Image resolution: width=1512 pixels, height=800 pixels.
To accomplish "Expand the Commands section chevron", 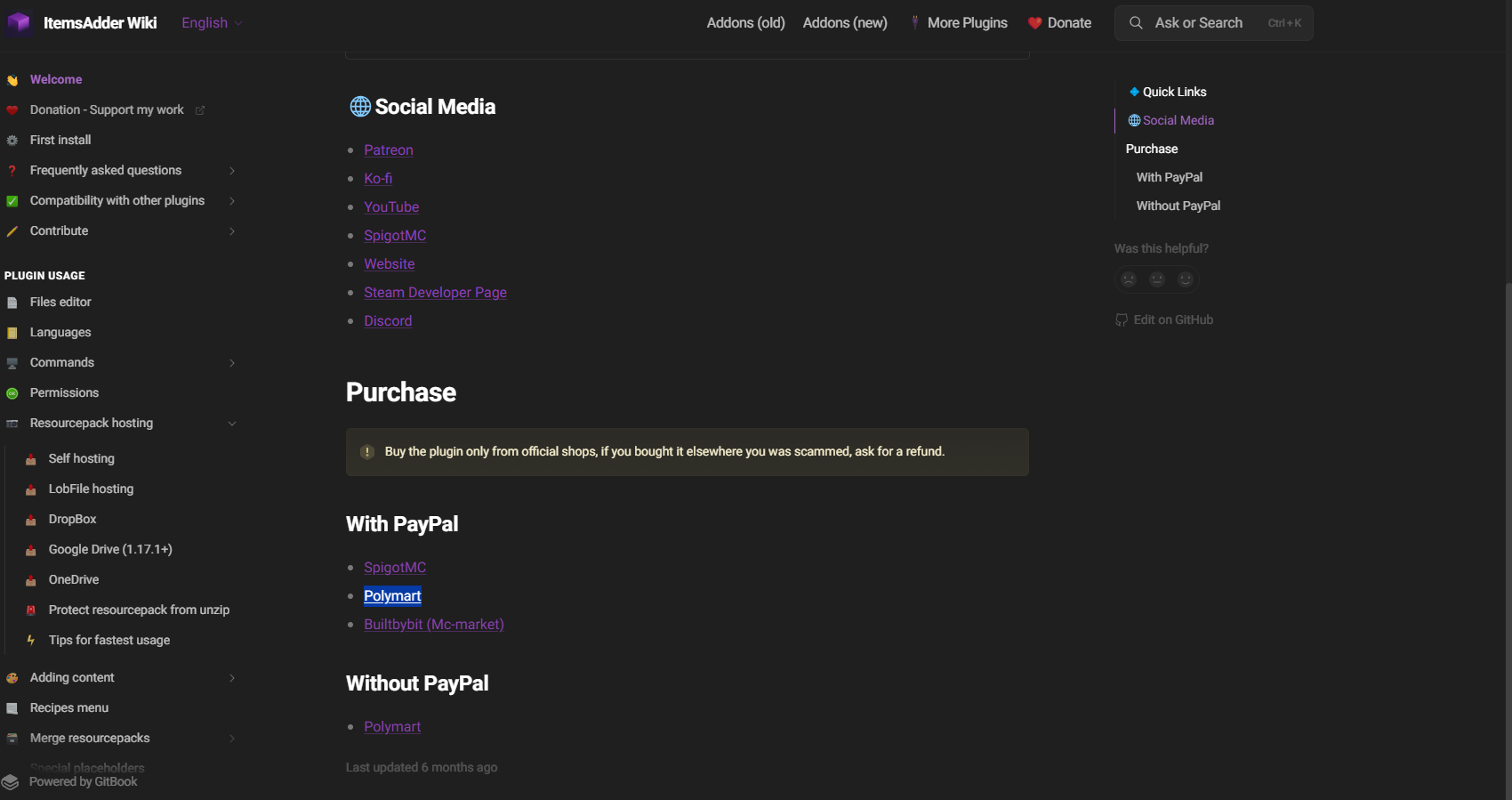I will pyautogui.click(x=232, y=363).
